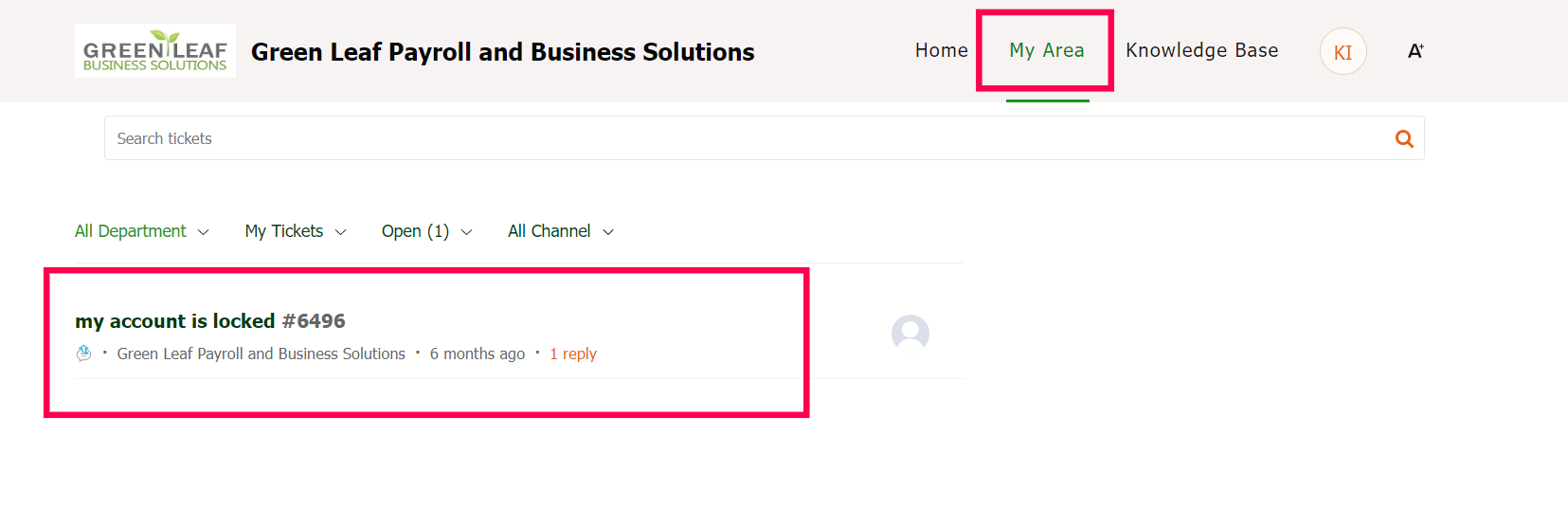Click the ticket channel icon under #6496
1568x508 pixels.
click(84, 354)
